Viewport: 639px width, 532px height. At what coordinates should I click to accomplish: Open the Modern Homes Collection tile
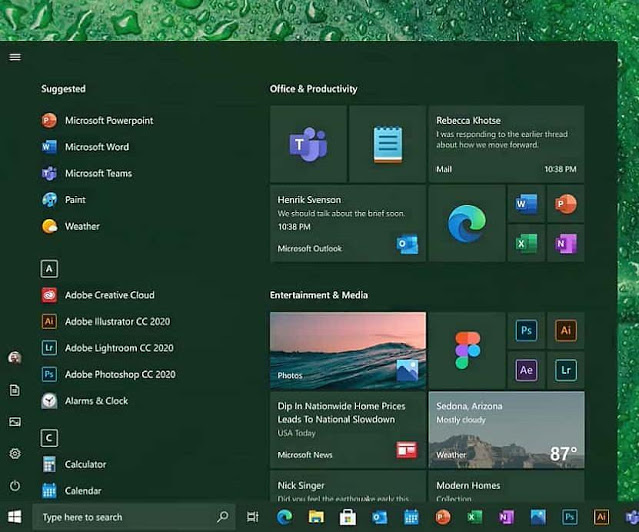507,487
